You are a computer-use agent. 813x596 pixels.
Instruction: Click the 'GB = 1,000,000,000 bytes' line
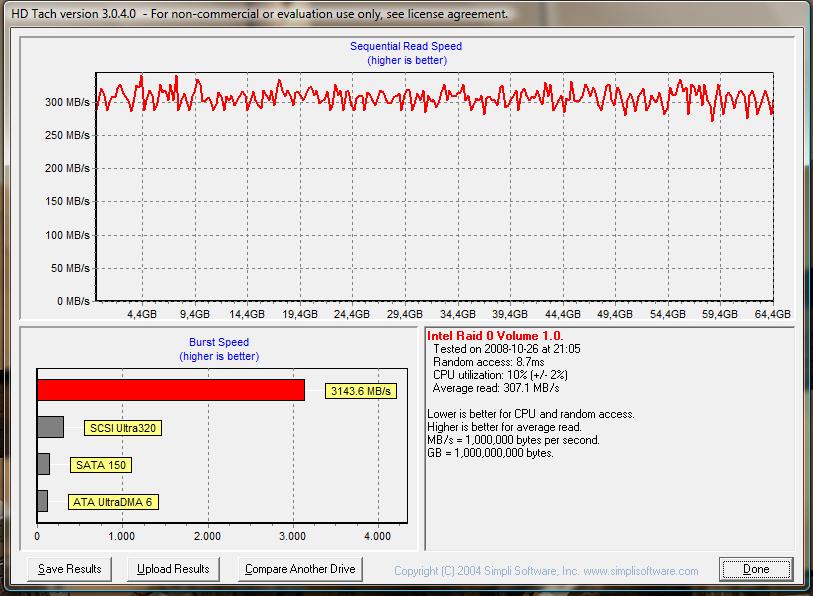pyautogui.click(x=490, y=453)
